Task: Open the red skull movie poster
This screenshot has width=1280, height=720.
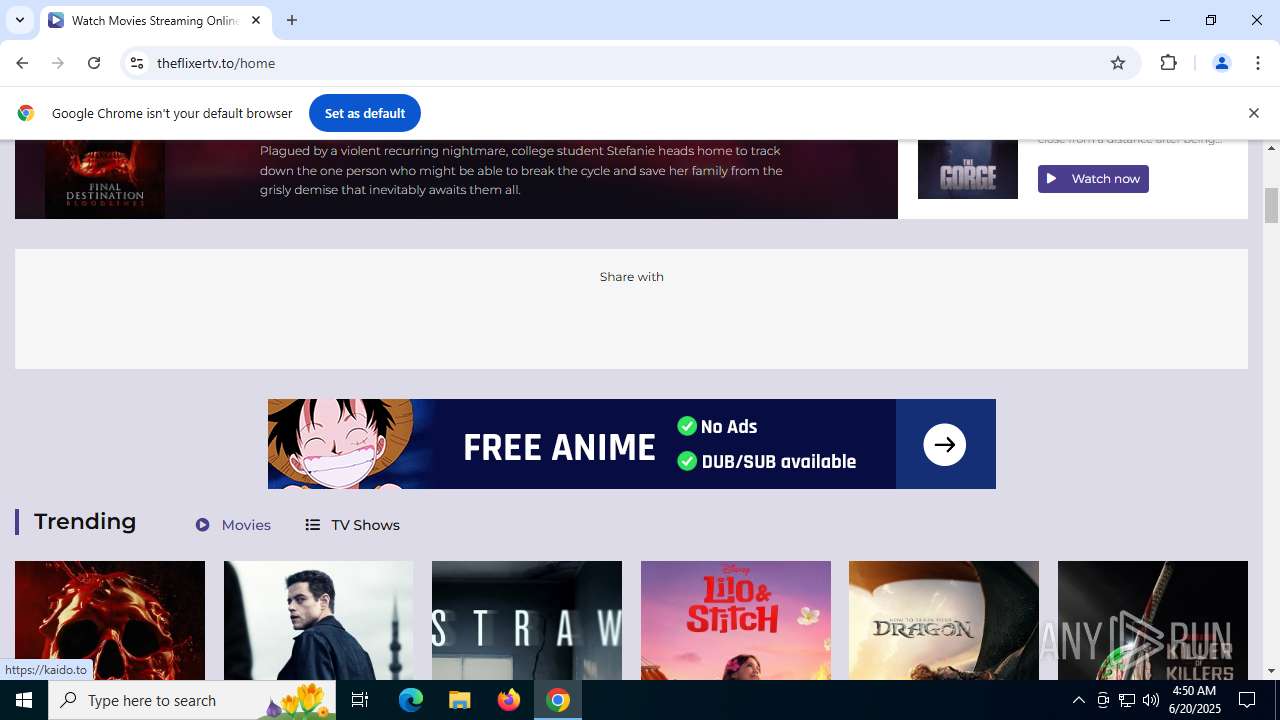Action: pos(110,620)
